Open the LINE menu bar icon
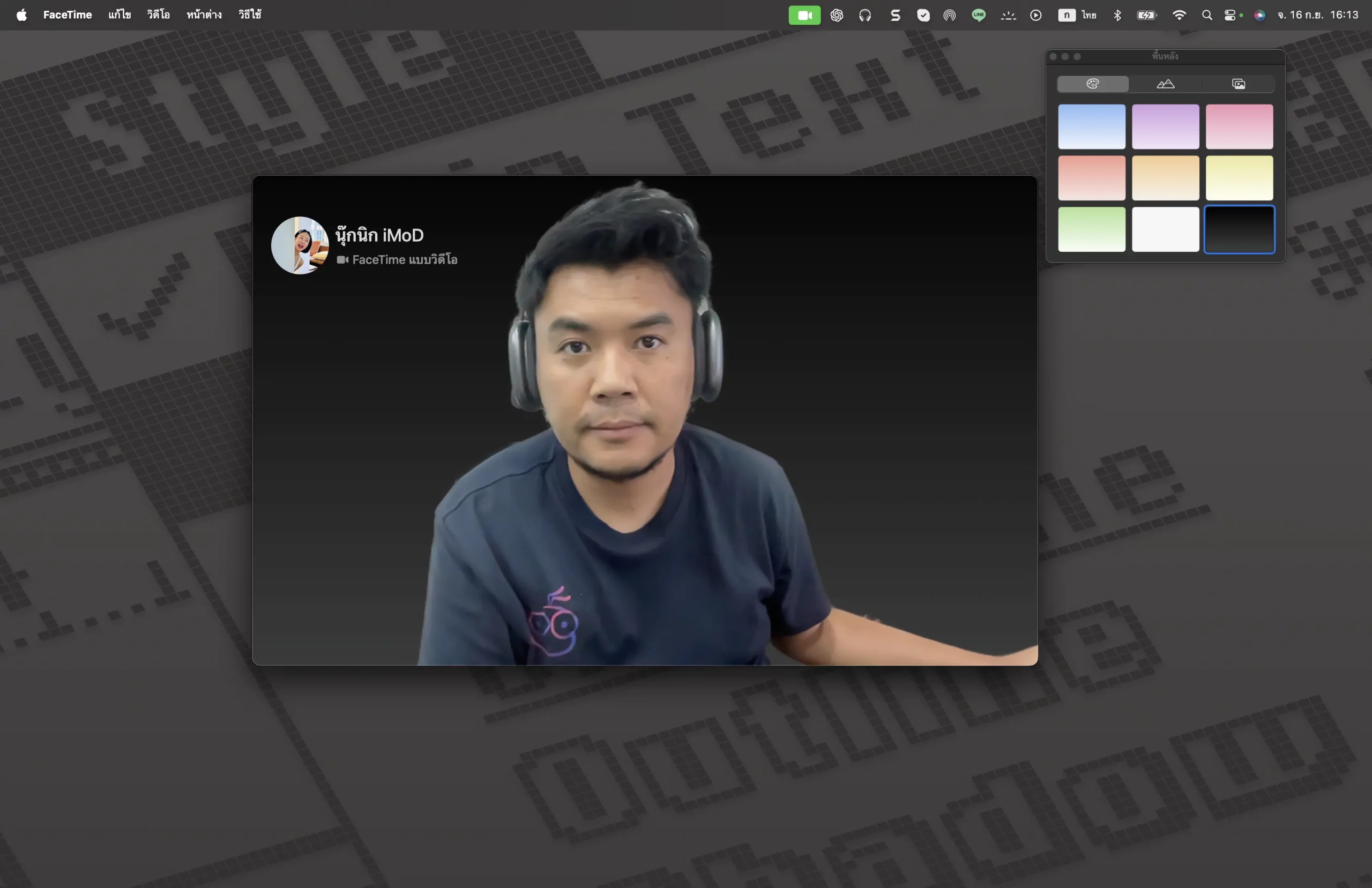The width and height of the screenshot is (1372, 888). point(978,16)
